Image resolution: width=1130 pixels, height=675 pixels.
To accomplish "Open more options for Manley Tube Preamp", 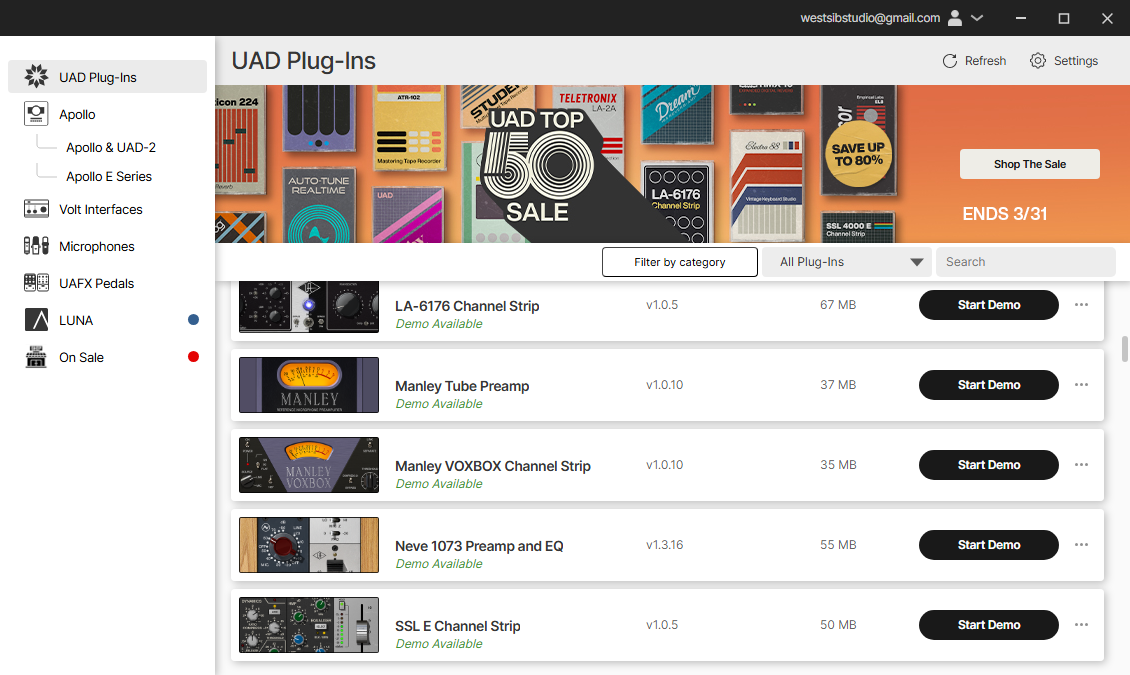I will click(x=1081, y=385).
